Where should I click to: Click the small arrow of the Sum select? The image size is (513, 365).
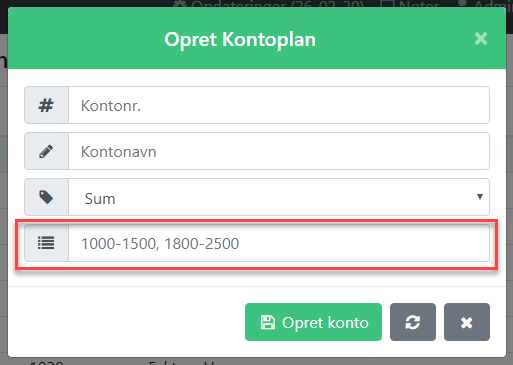480,197
